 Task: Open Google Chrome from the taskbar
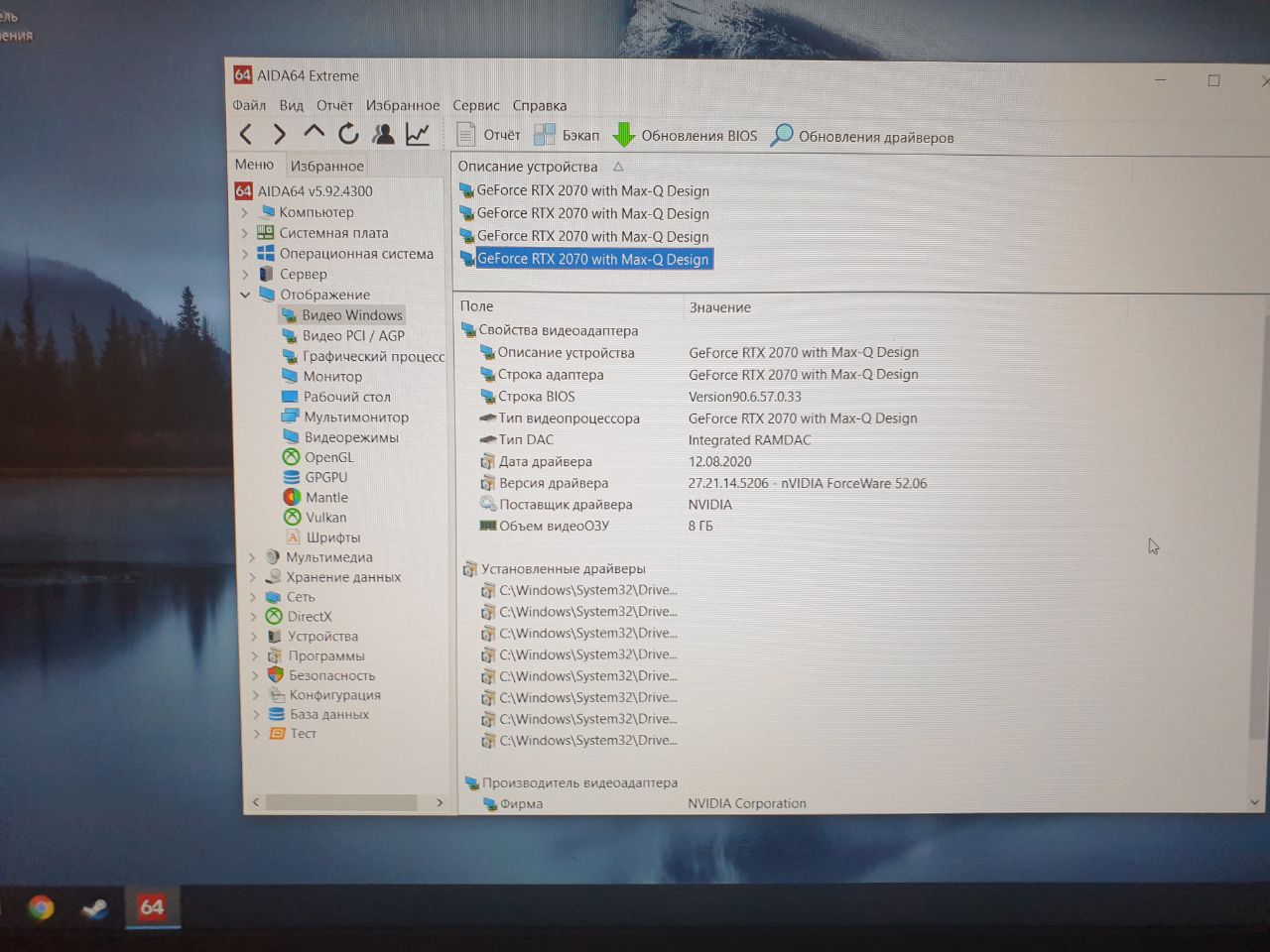click(41, 907)
